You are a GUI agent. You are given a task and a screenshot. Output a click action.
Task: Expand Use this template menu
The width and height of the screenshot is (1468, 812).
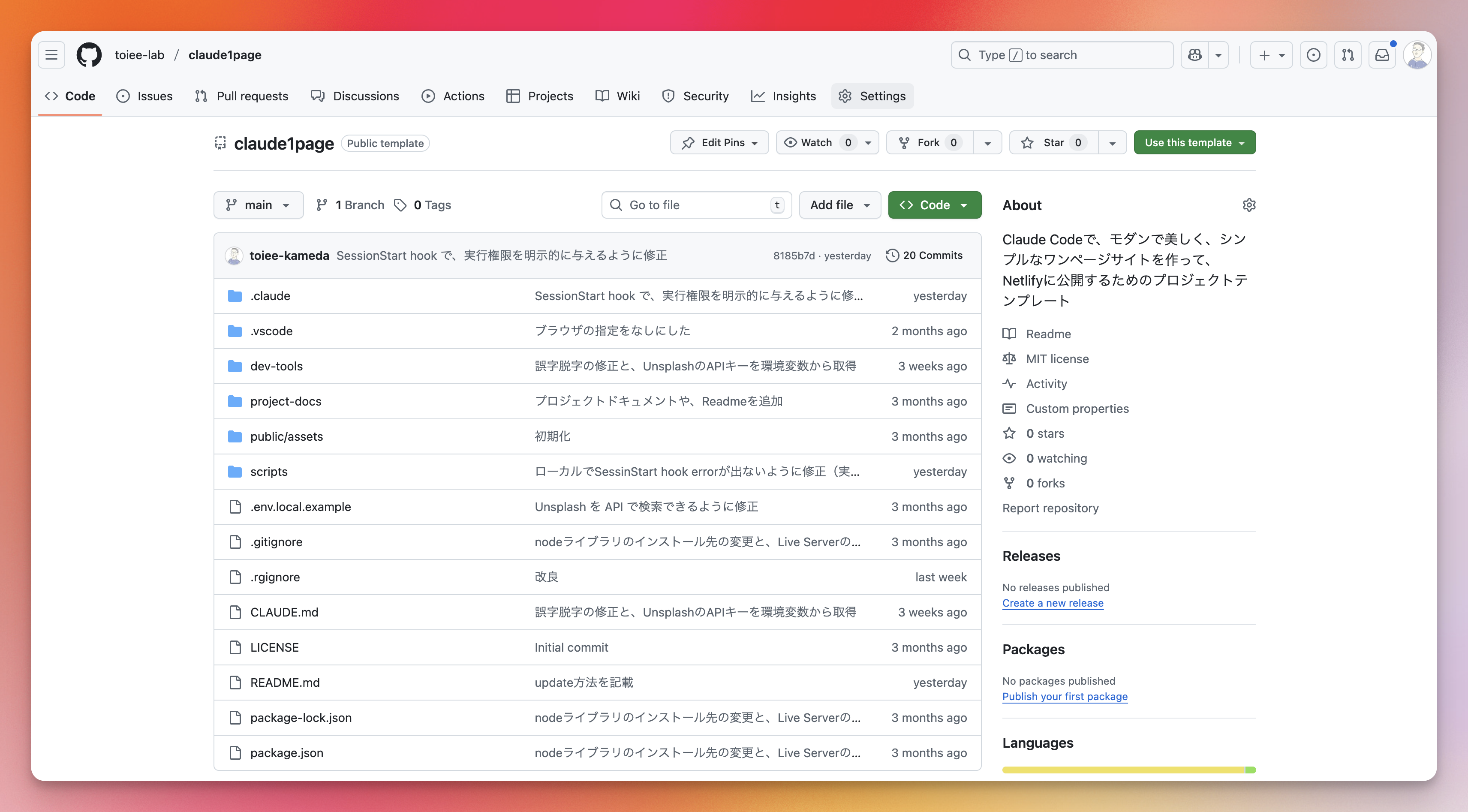(x=1194, y=142)
